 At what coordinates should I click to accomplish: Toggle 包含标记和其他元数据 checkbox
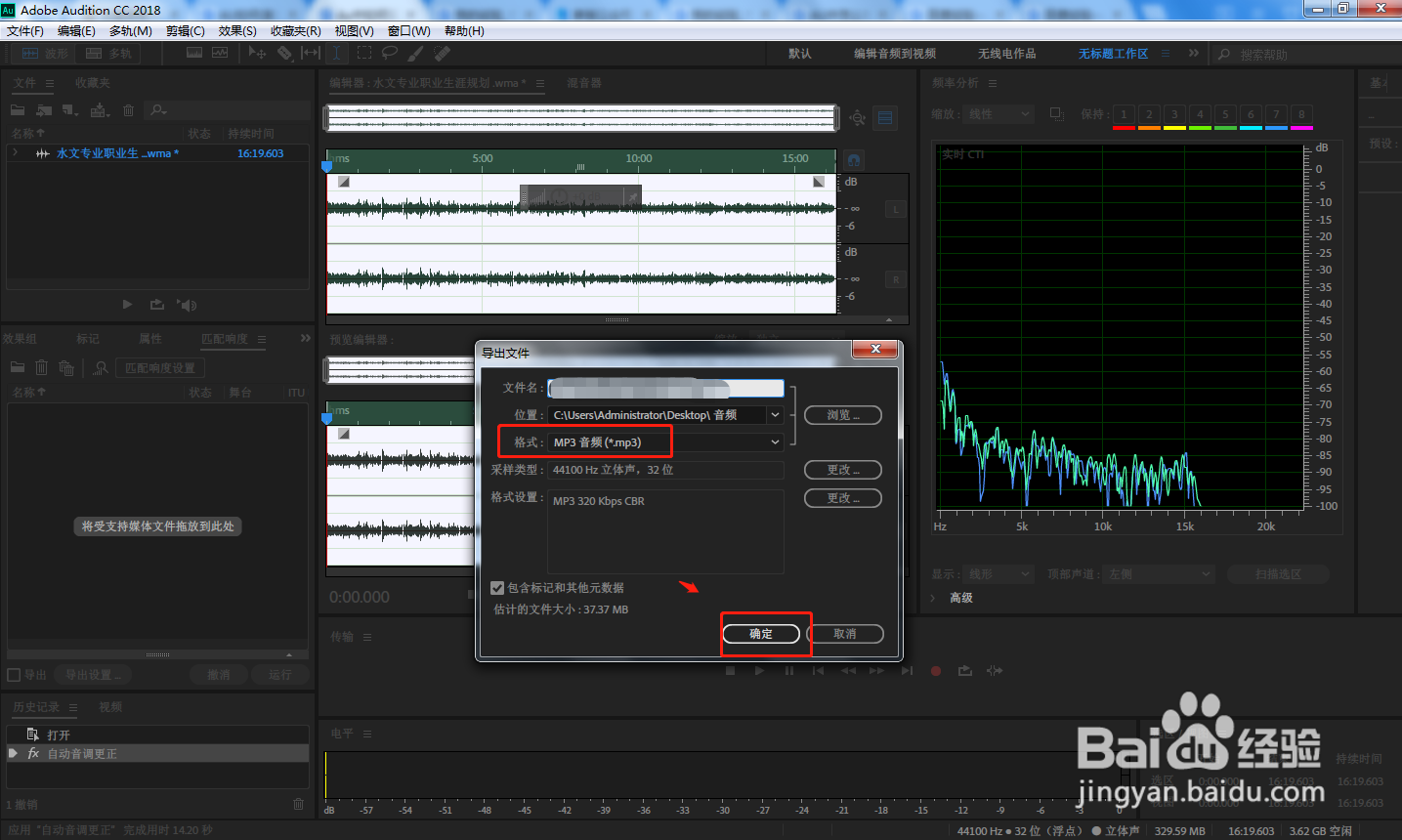click(x=497, y=588)
